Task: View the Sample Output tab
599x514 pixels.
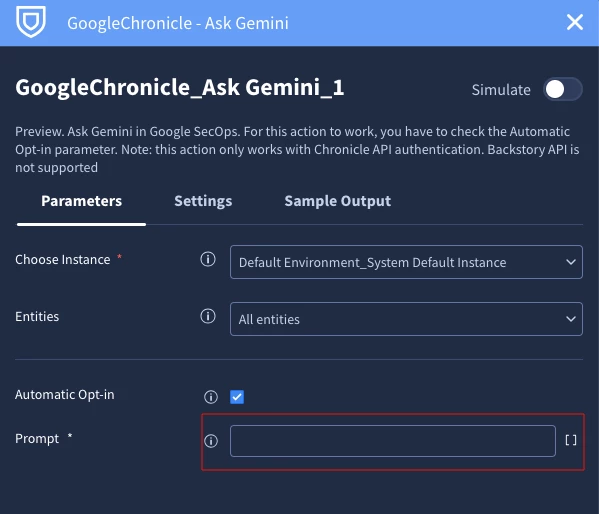Action: [337, 201]
